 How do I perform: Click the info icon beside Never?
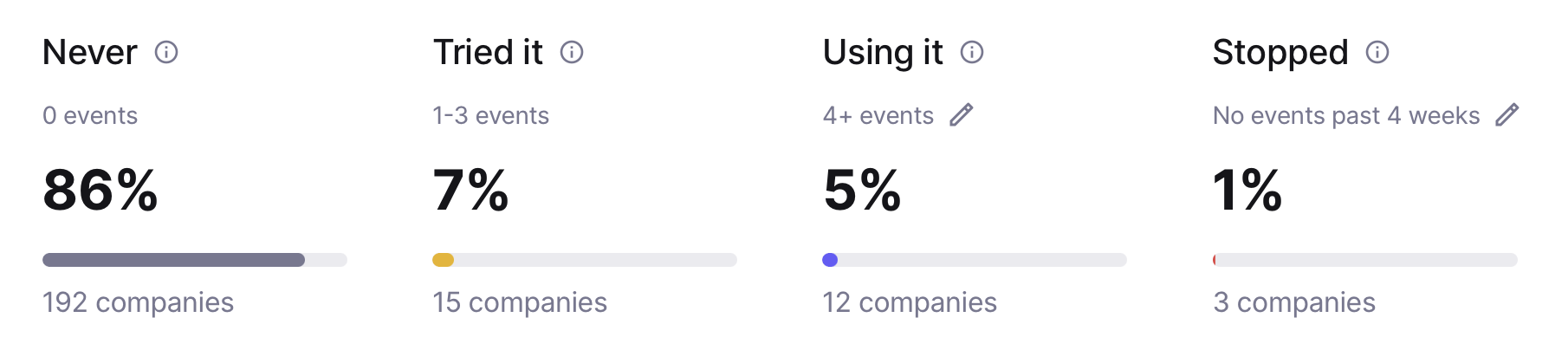[166, 53]
